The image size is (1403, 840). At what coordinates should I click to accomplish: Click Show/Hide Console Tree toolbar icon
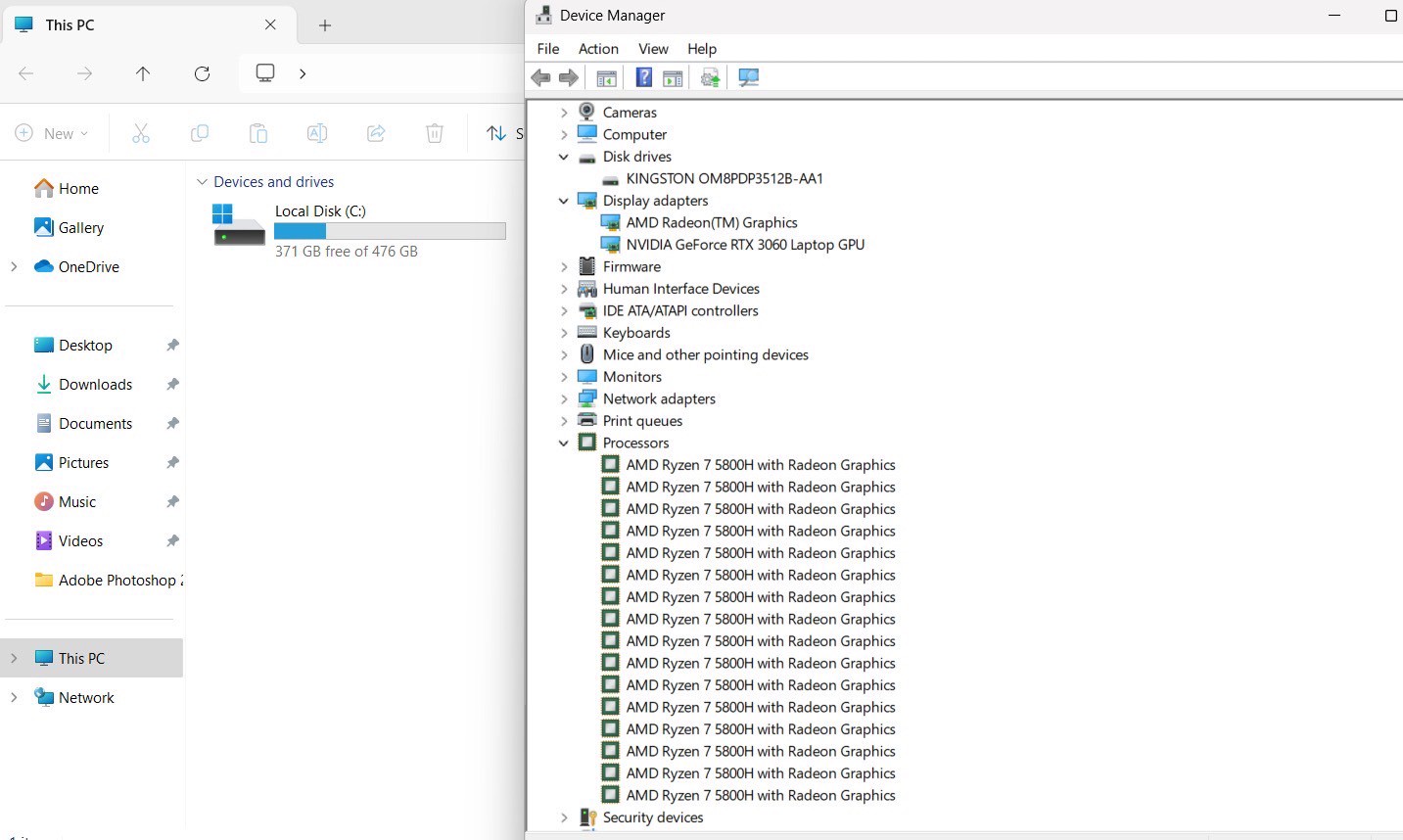click(606, 78)
